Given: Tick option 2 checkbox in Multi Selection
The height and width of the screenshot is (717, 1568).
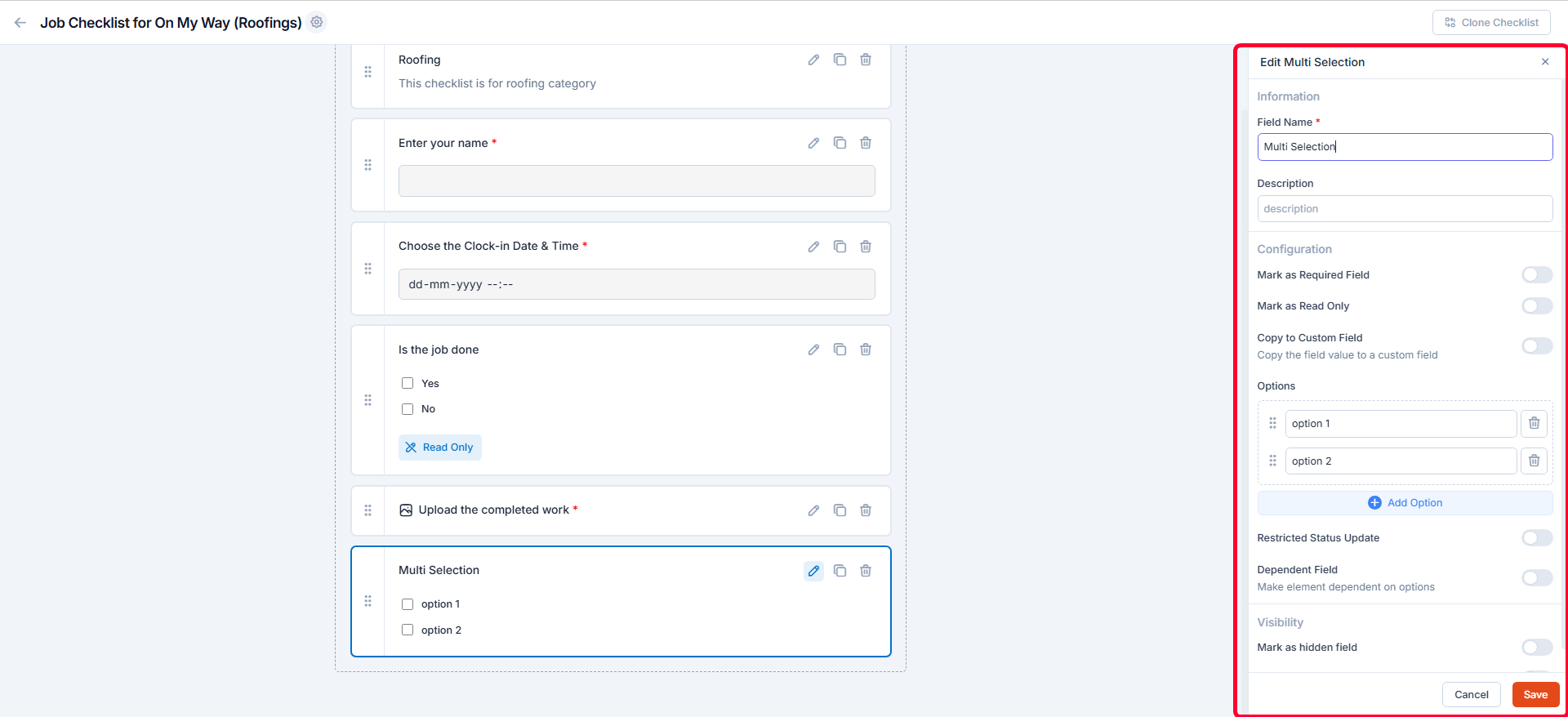Looking at the screenshot, I should point(408,630).
